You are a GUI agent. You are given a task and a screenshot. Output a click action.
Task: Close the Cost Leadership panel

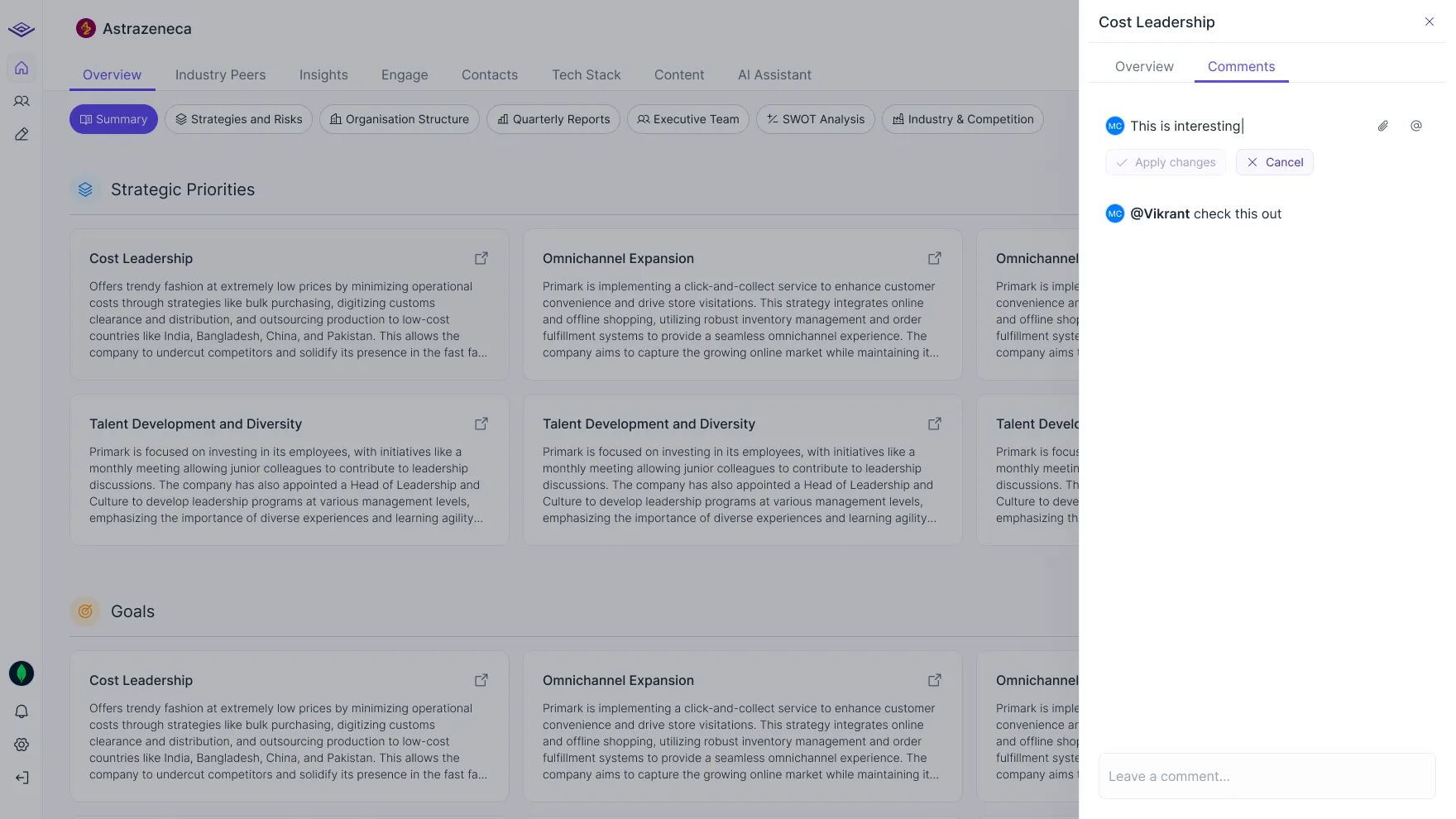[1430, 22]
